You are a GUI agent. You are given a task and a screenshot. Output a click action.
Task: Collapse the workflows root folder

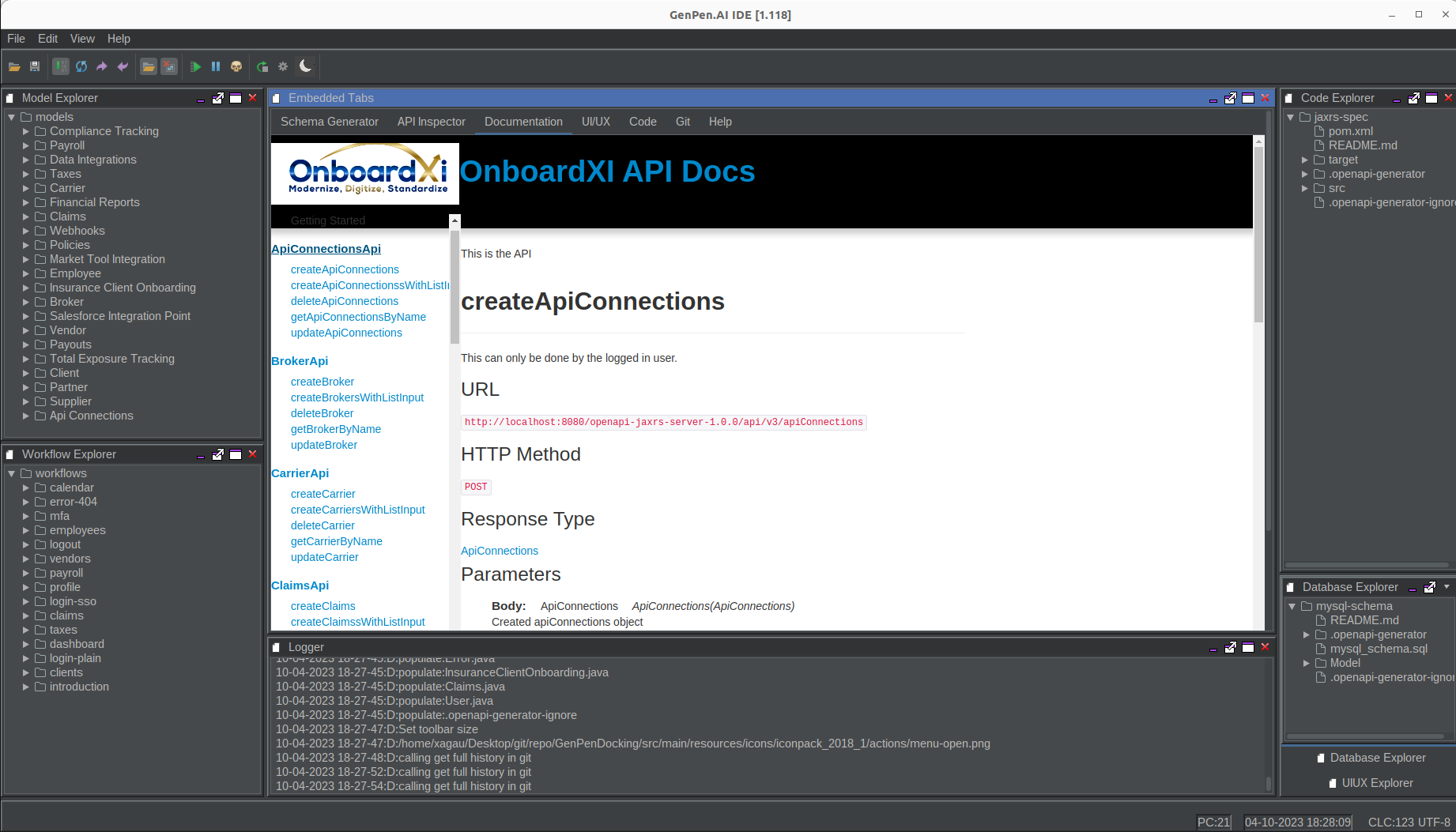click(12, 473)
